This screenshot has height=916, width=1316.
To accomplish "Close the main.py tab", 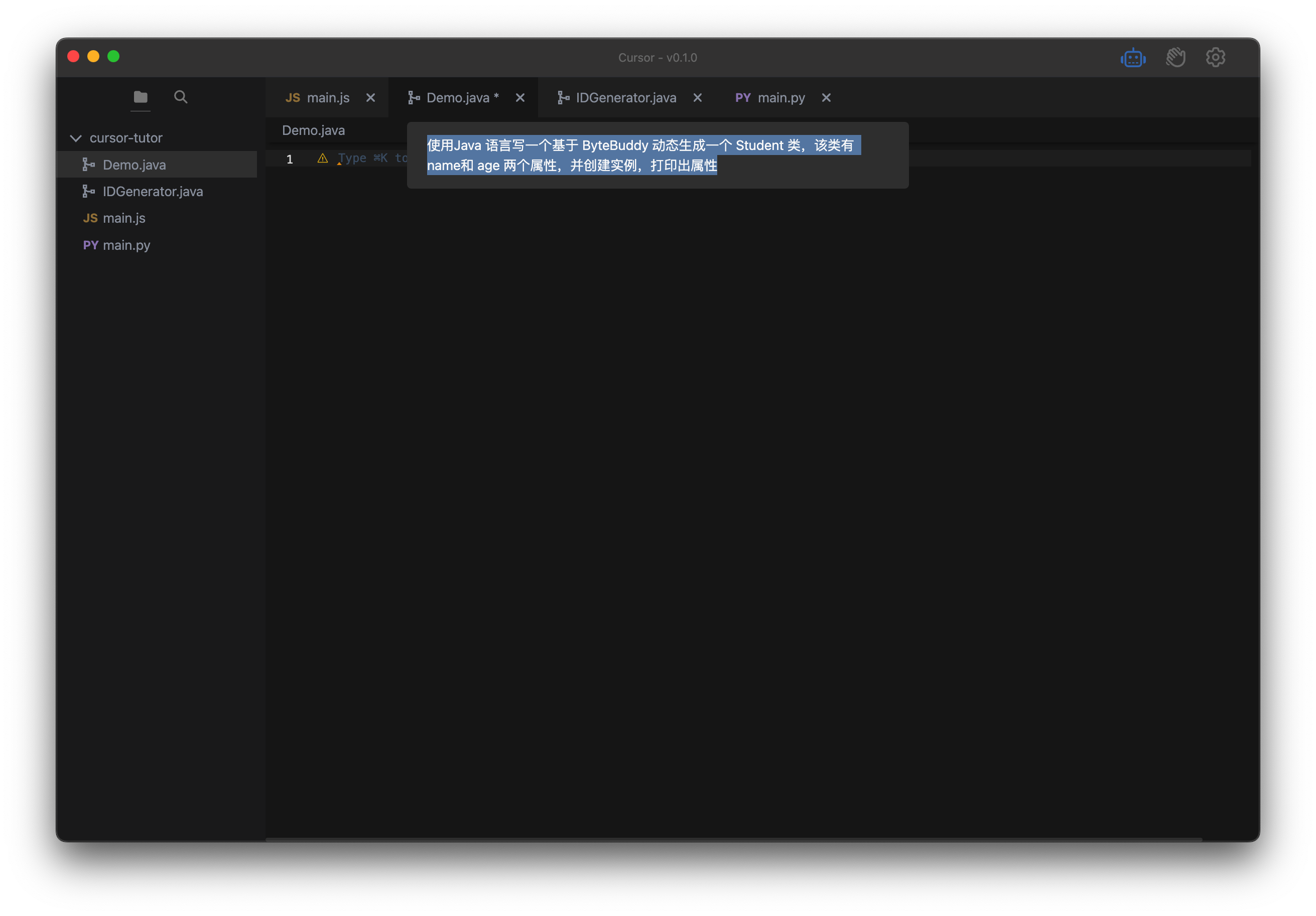I will click(x=826, y=98).
